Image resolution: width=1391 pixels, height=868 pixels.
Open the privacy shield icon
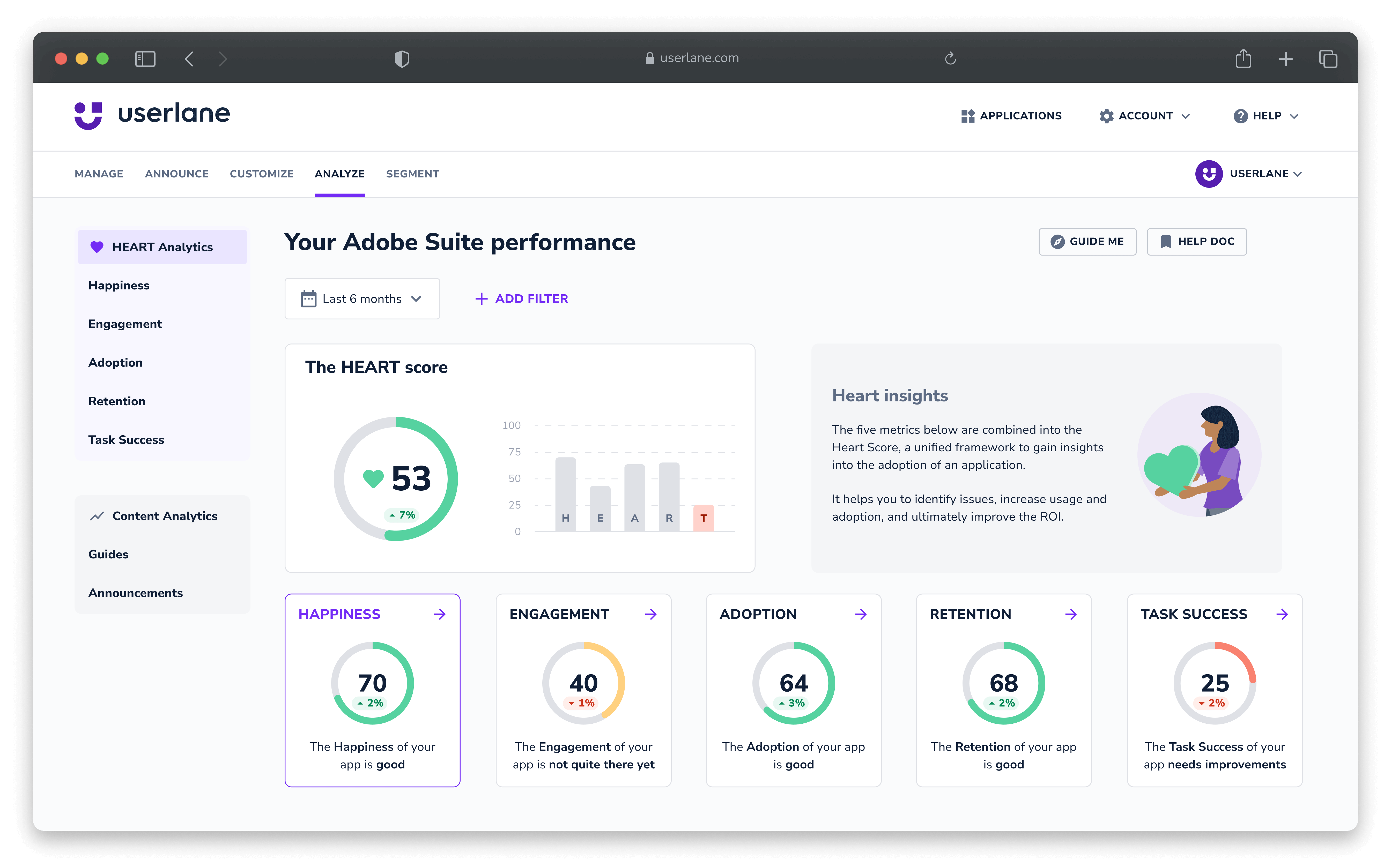coord(402,58)
